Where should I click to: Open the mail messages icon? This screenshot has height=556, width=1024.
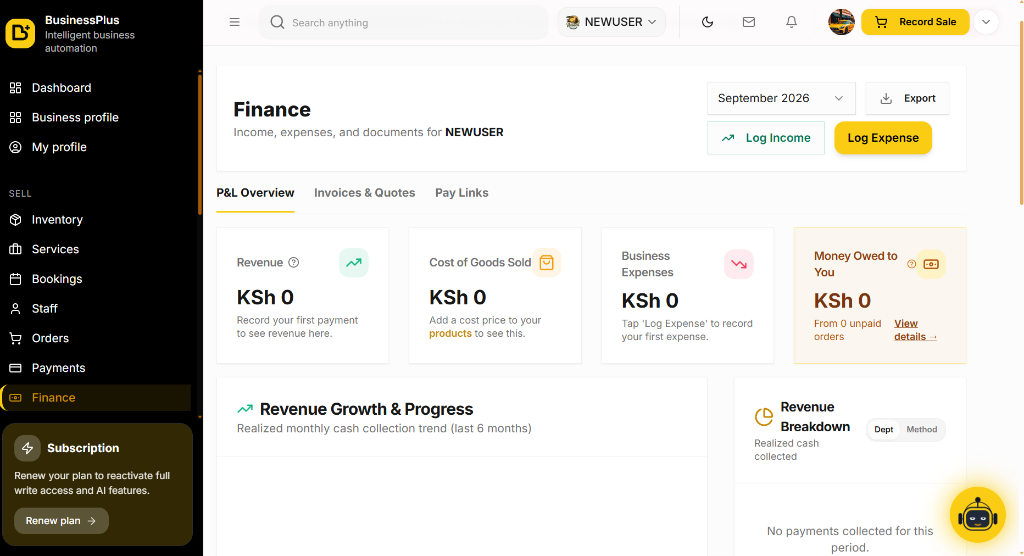[749, 22]
